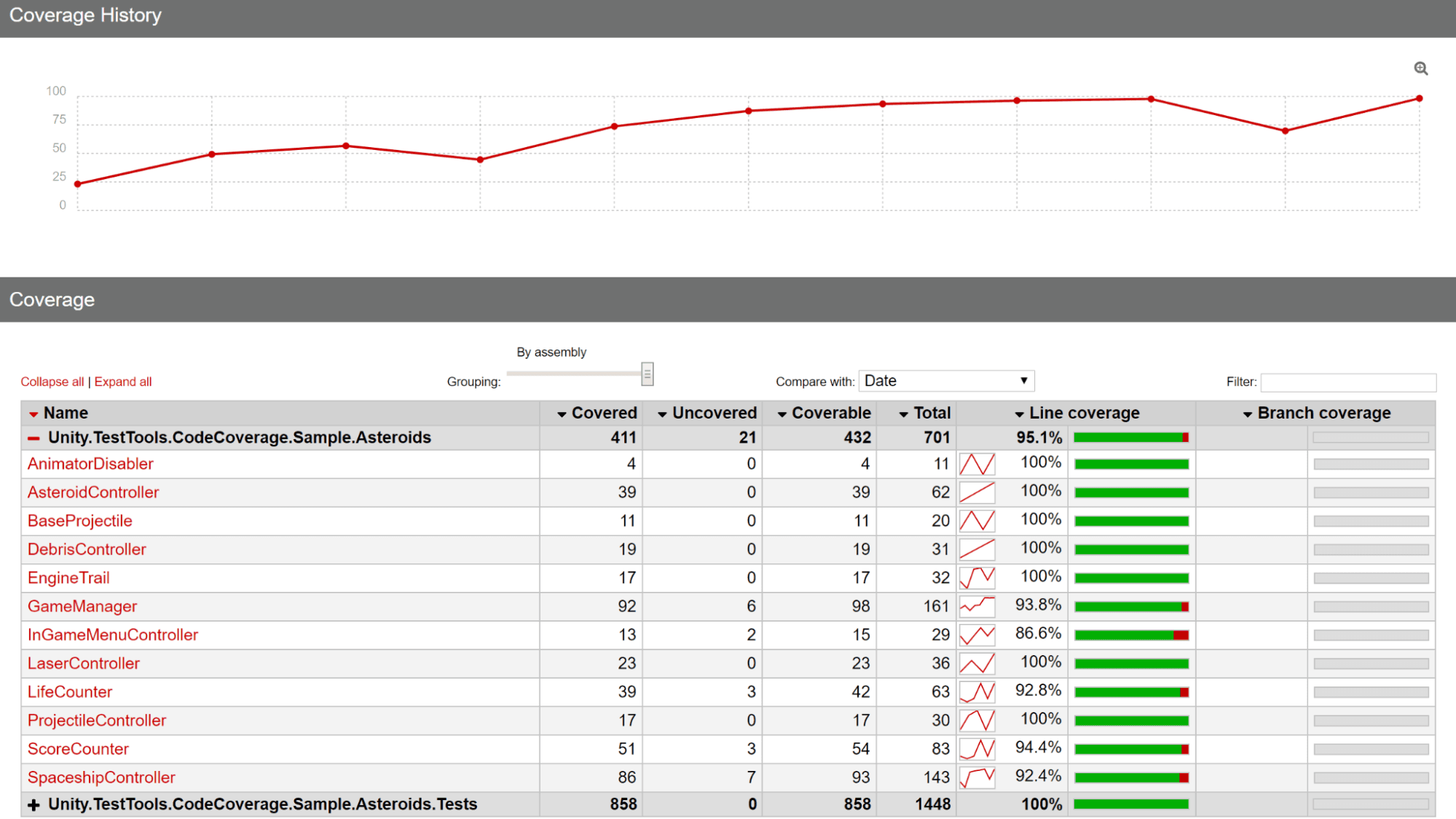Click the sort arrow on Line coverage column
This screenshot has height=819, width=1456.
[1019, 413]
